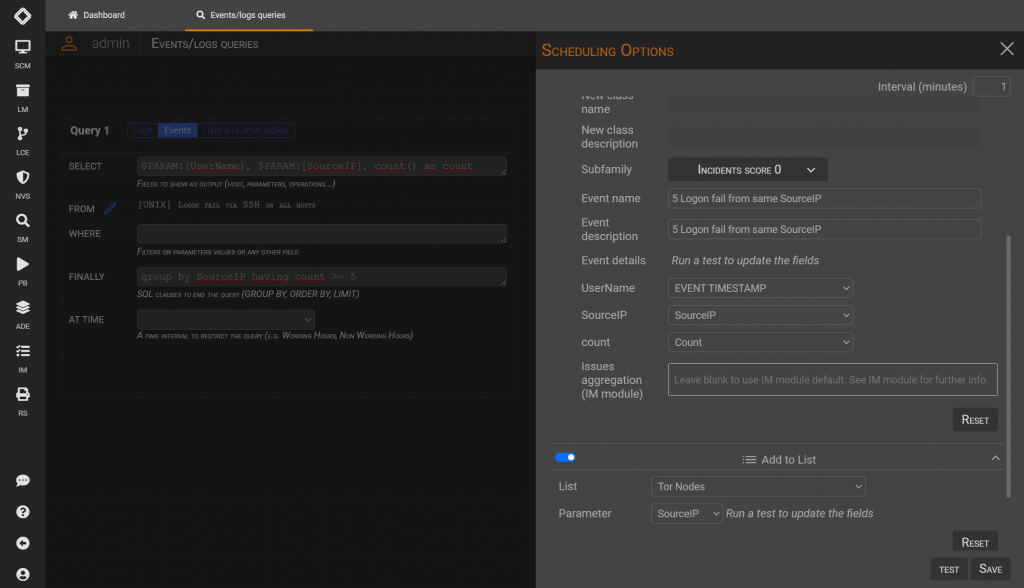The image size is (1024, 588).
Task: Select the Logs query source tab
Action: click(x=142, y=131)
